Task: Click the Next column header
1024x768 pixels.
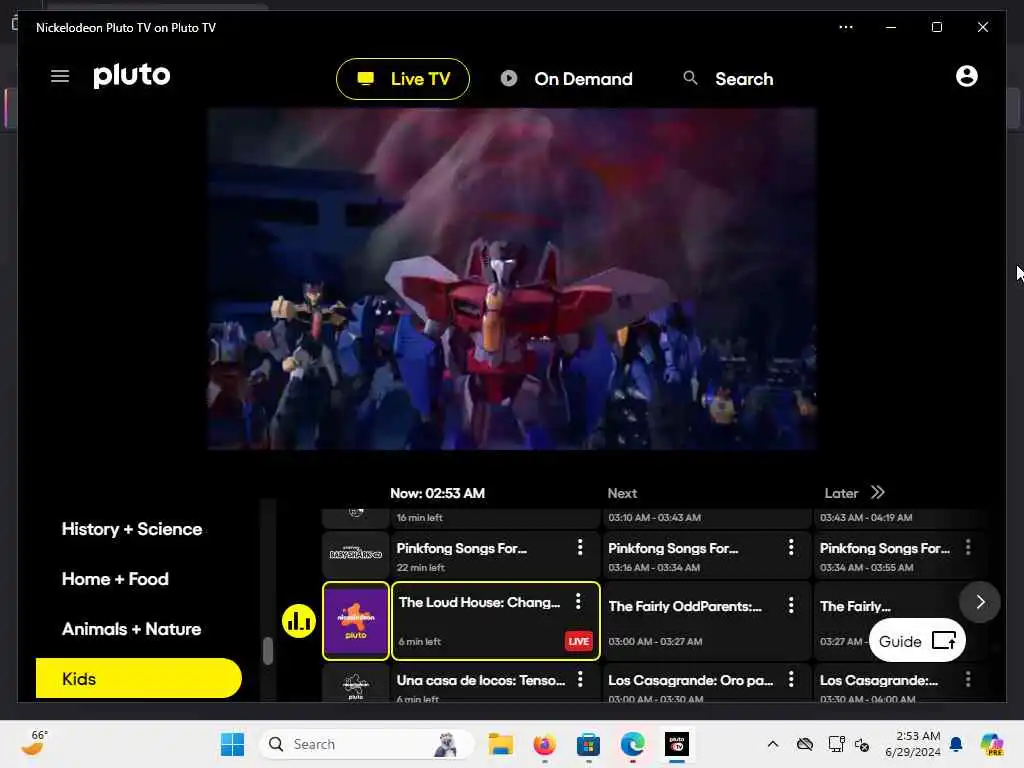Action: pos(622,493)
